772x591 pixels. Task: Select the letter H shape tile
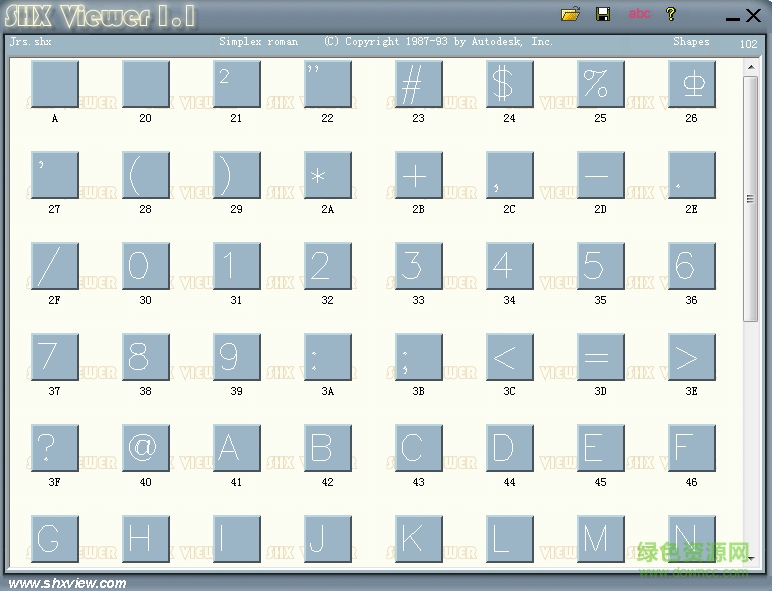point(146,539)
